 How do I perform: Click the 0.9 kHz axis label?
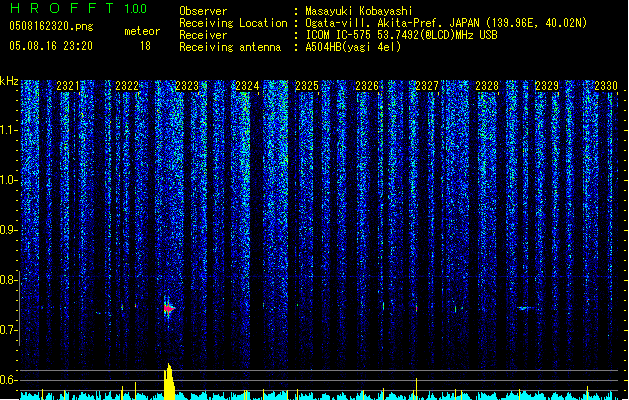pos(8,230)
